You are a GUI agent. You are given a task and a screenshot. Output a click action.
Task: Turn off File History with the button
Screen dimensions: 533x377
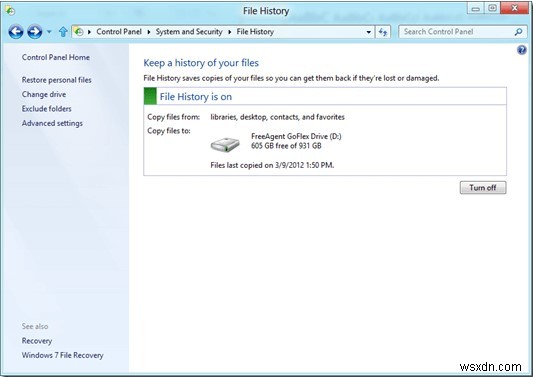pyautogui.click(x=483, y=188)
